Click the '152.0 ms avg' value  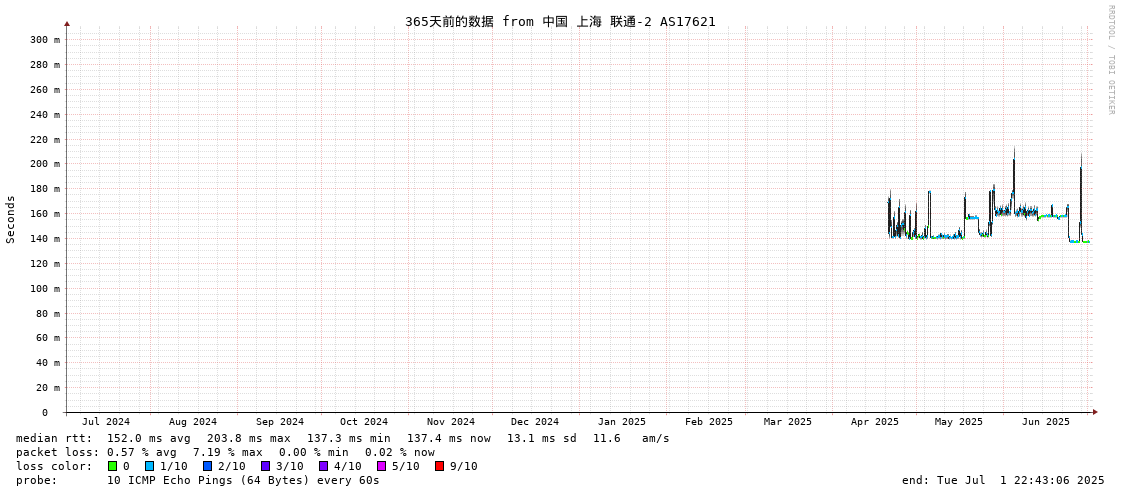(x=149, y=438)
